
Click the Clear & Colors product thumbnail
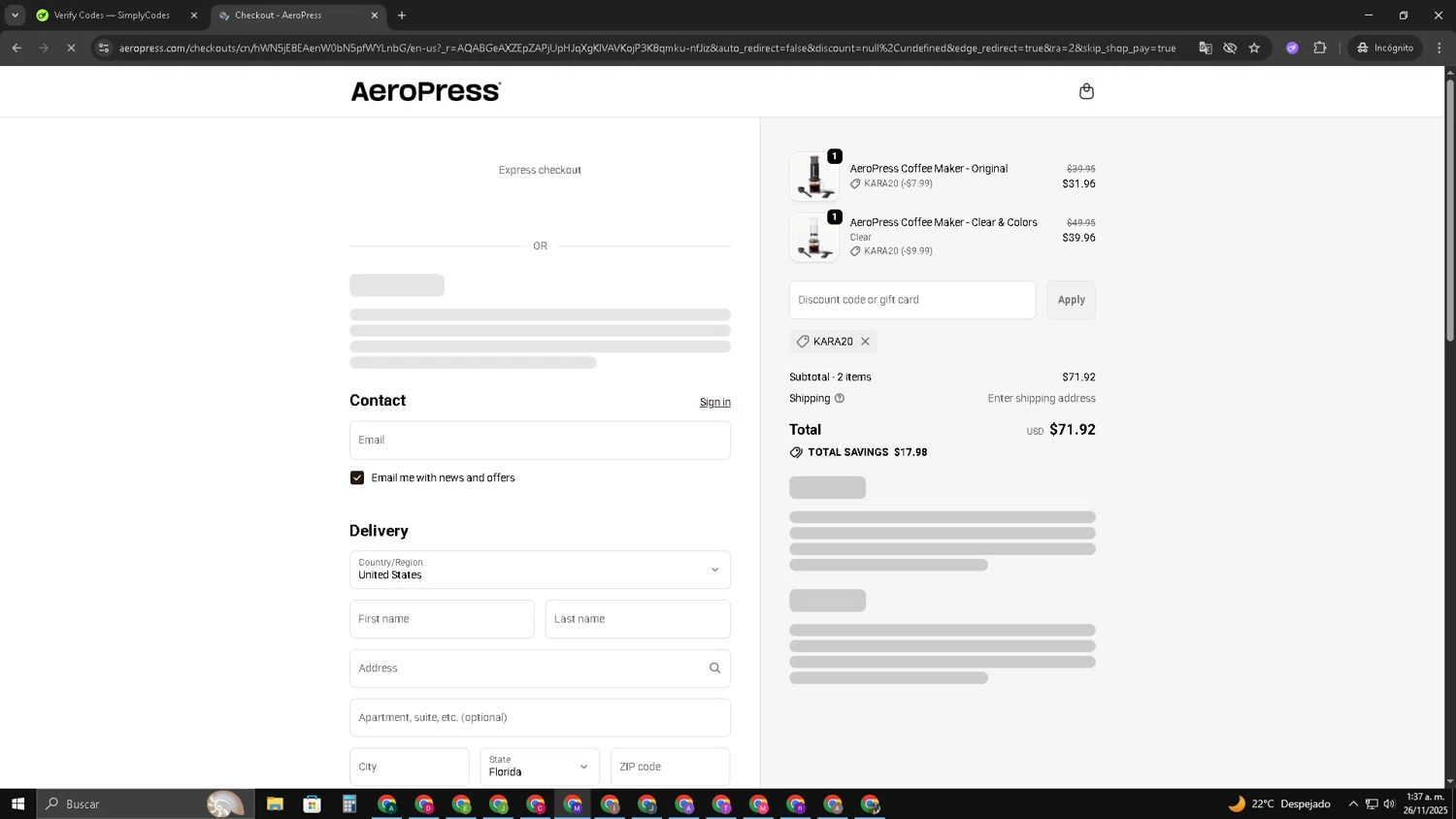(x=814, y=238)
